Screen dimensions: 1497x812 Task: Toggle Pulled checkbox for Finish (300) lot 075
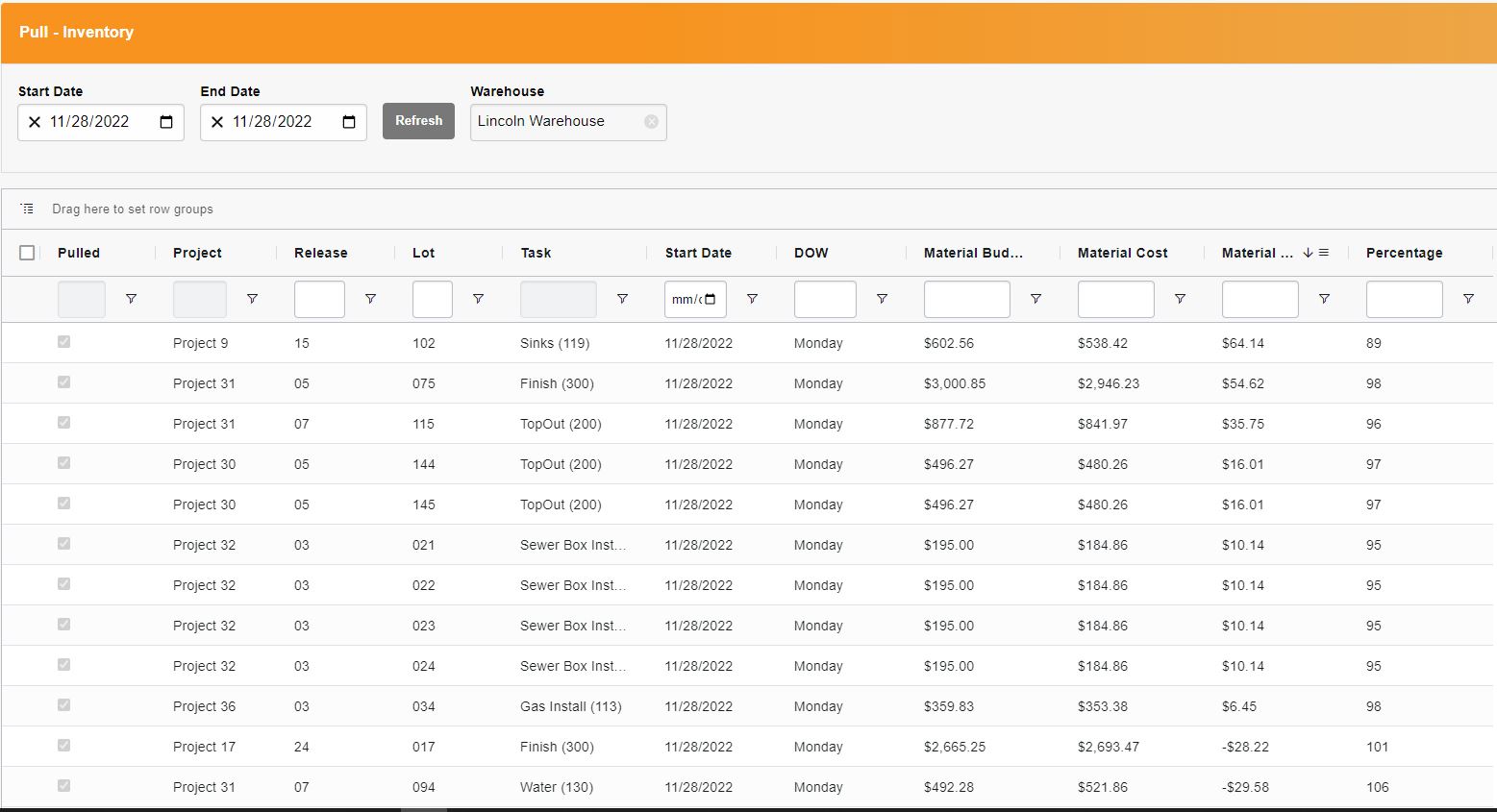pos(63,382)
